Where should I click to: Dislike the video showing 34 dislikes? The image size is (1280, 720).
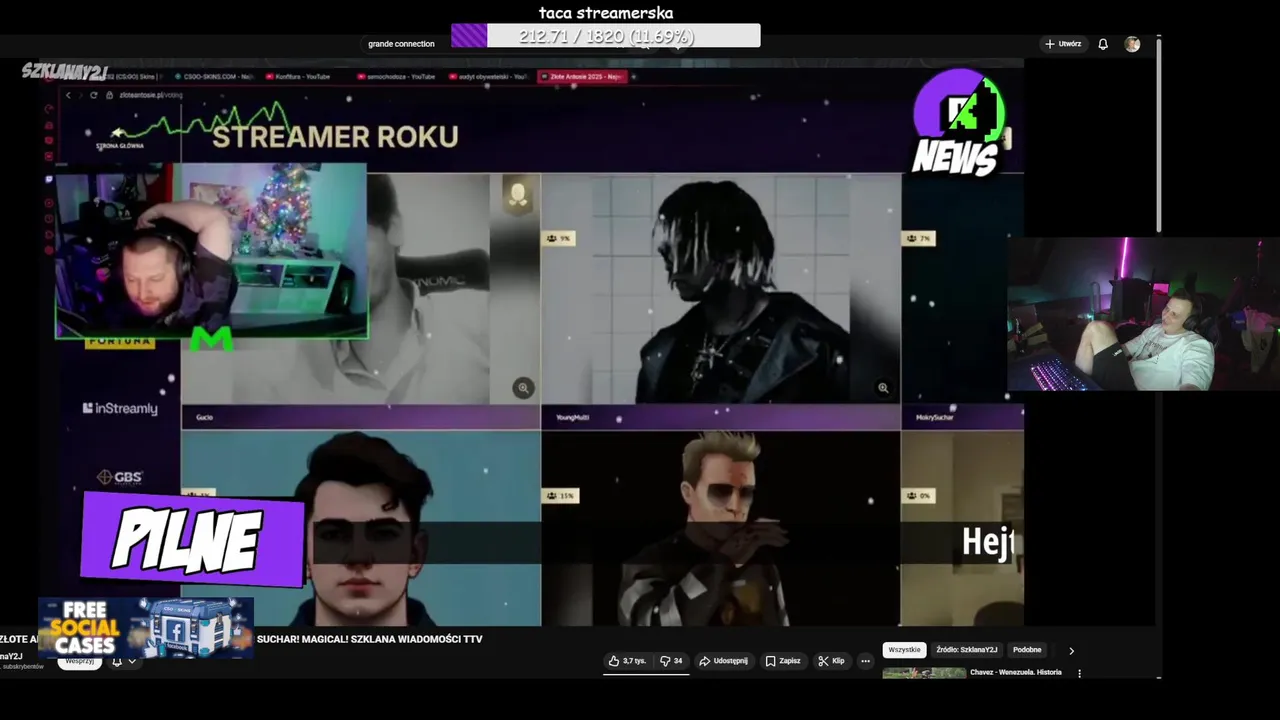click(671, 661)
